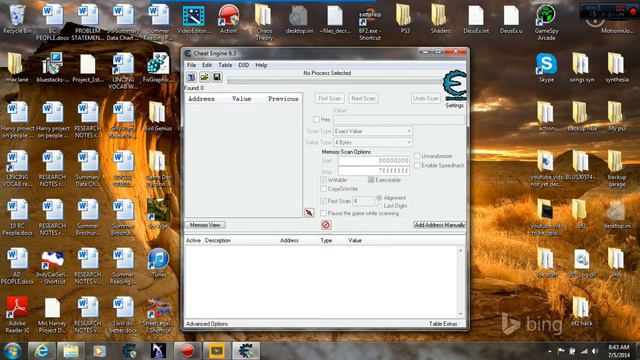Open the Value Type dropdown
Image resolution: width=640 pixels, height=360 pixels.
tap(373, 142)
